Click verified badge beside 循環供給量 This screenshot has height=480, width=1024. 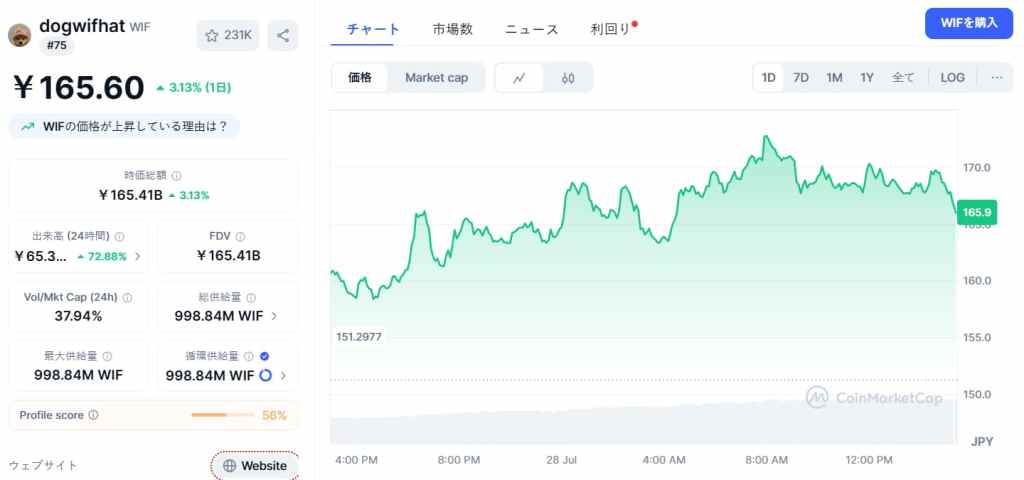tap(264, 356)
